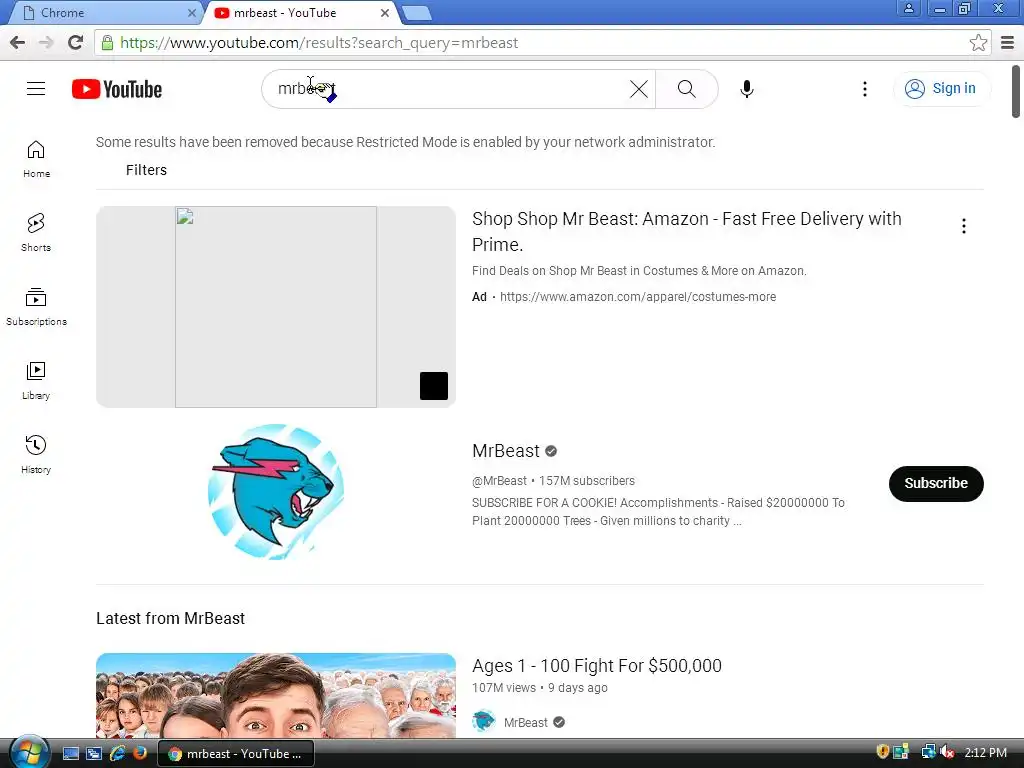The width and height of the screenshot is (1024, 768).
Task: Close the mrbeast - YouTube tab
Action: click(385, 12)
